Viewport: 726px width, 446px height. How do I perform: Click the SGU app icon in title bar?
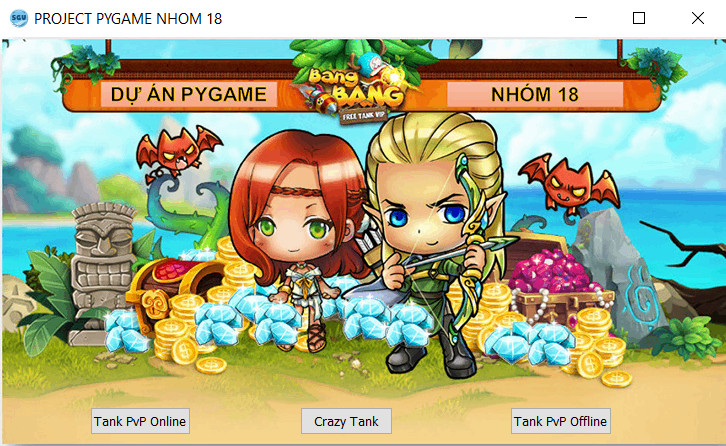19,19
